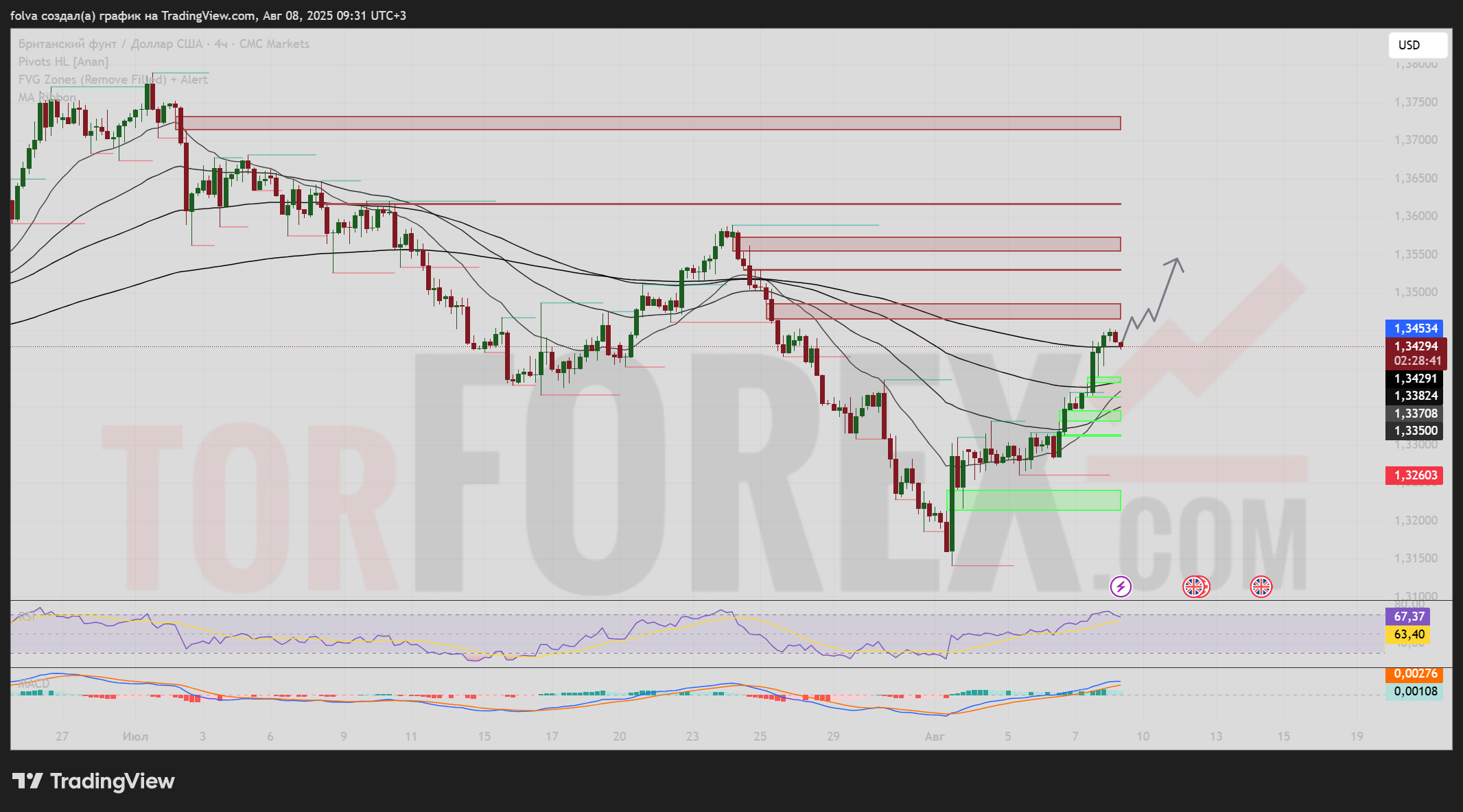The width and height of the screenshot is (1463, 812).
Task: Click the RSI pane label
Action: coord(27,616)
